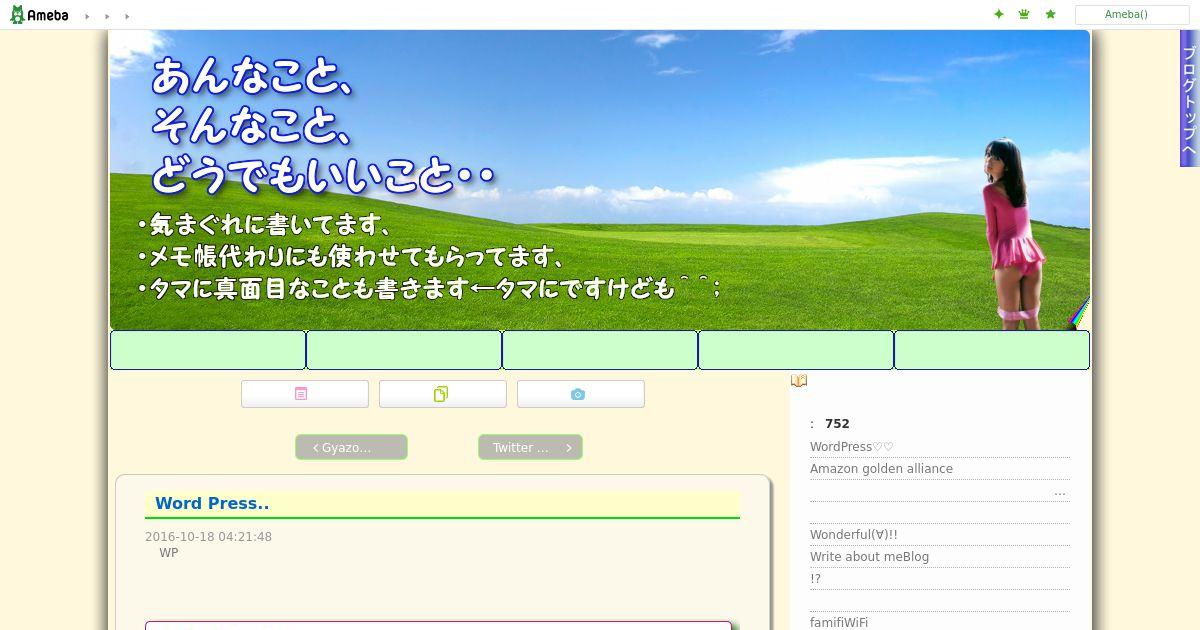The height and width of the screenshot is (630, 1200).
Task: Open the Wonderful(∀)!! sidebar link
Action: [854, 535]
